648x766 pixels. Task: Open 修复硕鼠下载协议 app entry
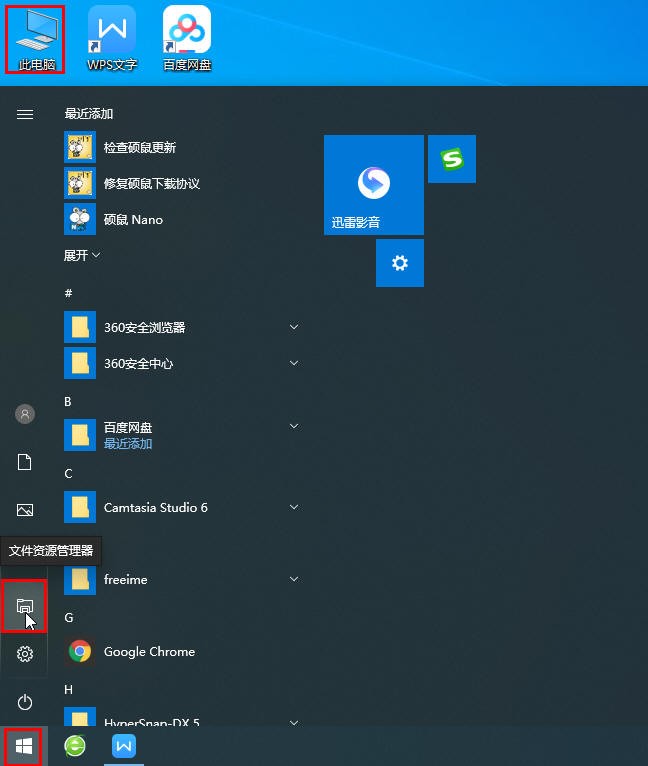click(182, 183)
